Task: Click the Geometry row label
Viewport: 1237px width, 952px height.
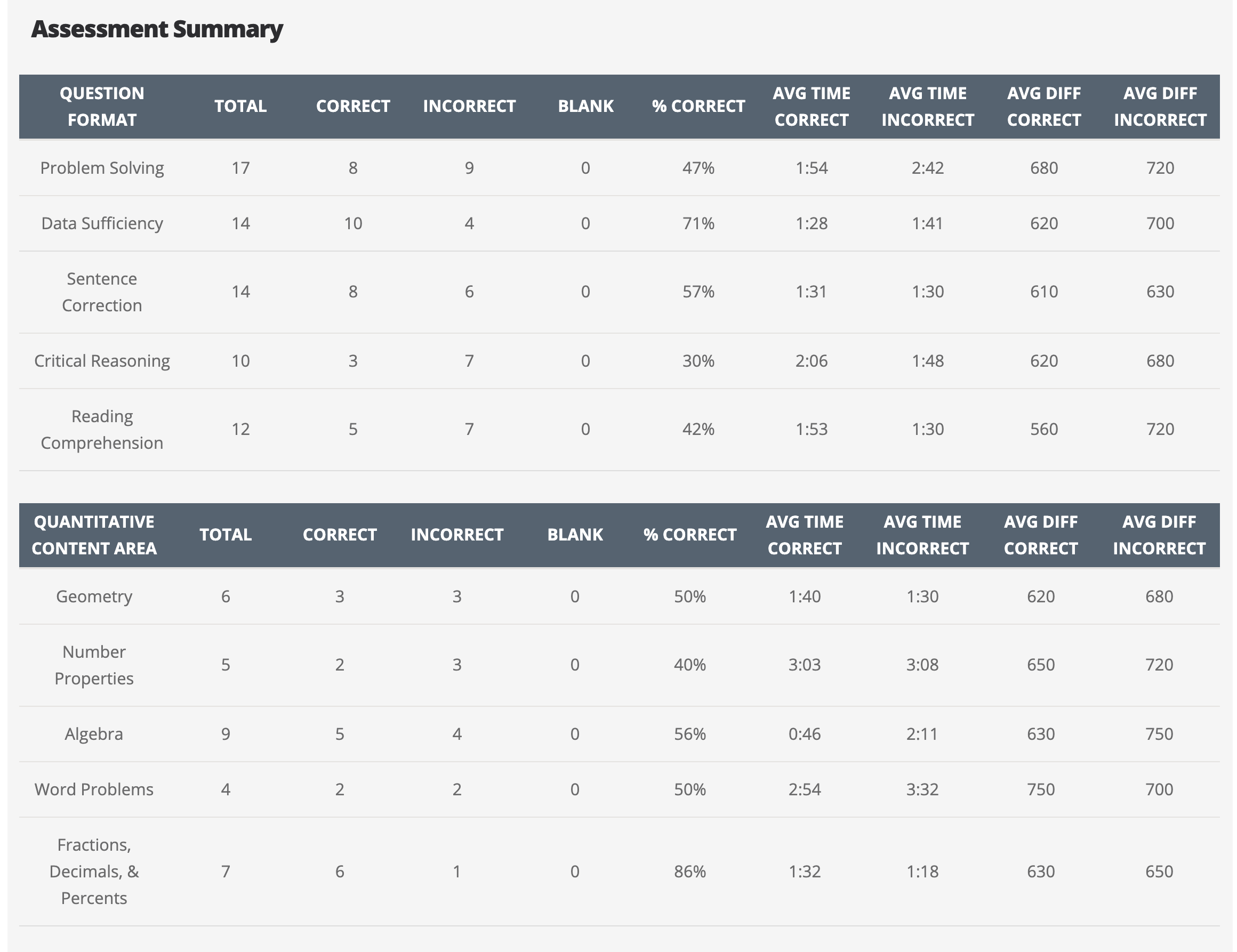Action: (x=94, y=597)
